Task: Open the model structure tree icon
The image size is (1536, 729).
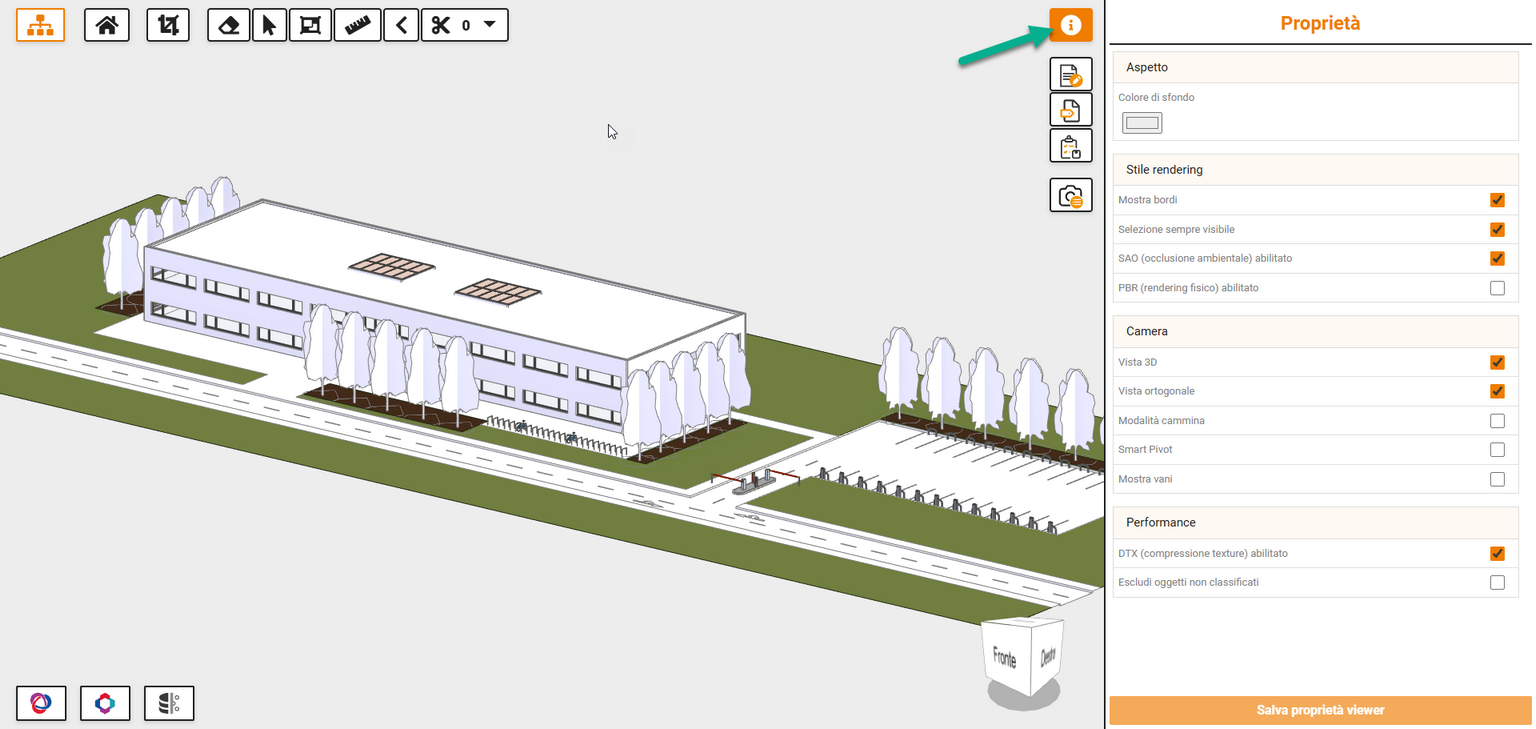Action: pos(40,25)
